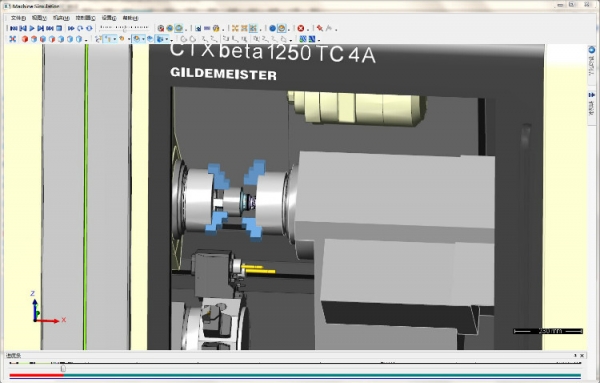Click the pin button of the progress panel
This screenshot has width=600, height=383.
(575, 355)
